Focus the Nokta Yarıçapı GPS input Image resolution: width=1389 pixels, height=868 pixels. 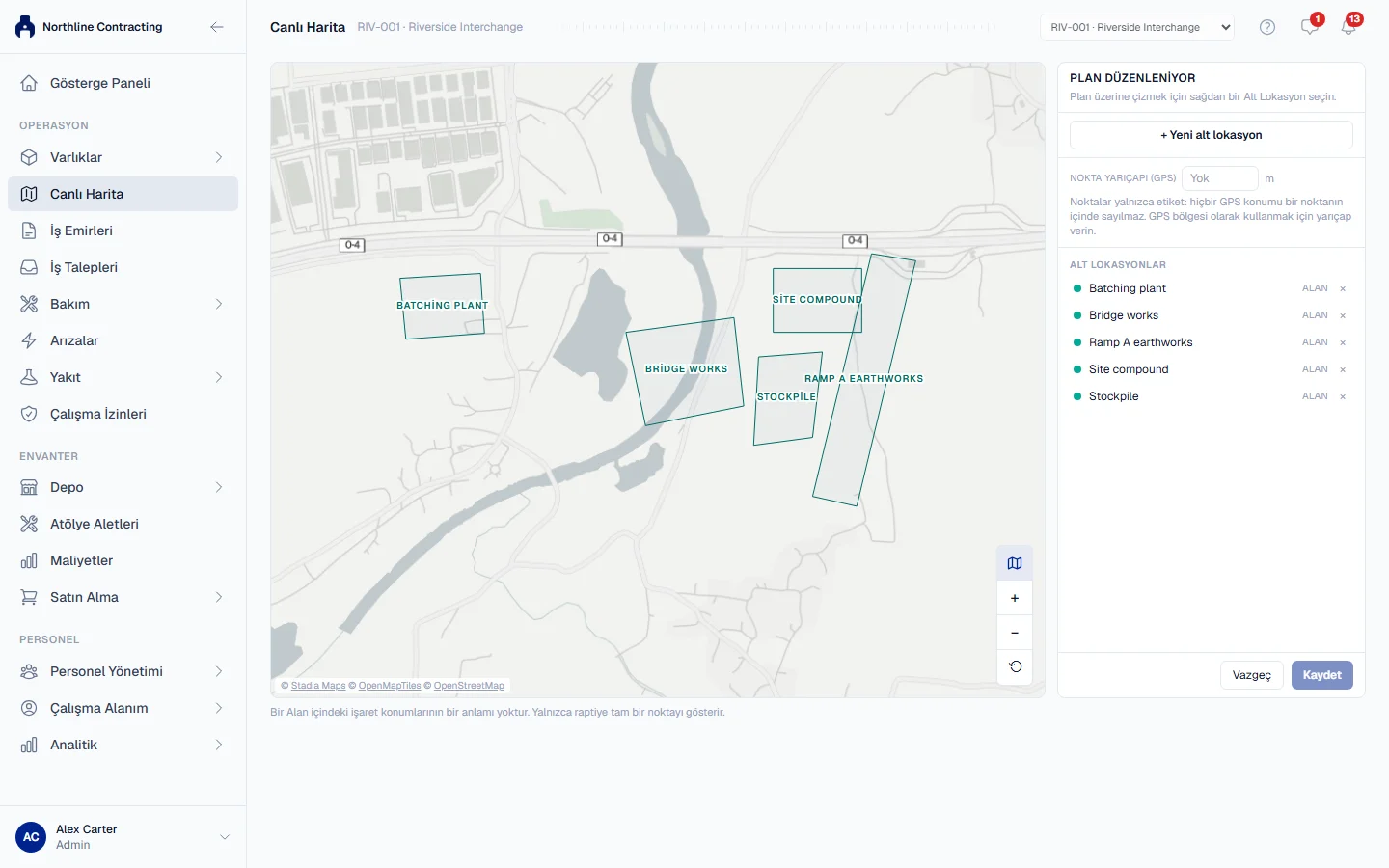pyautogui.click(x=1220, y=178)
